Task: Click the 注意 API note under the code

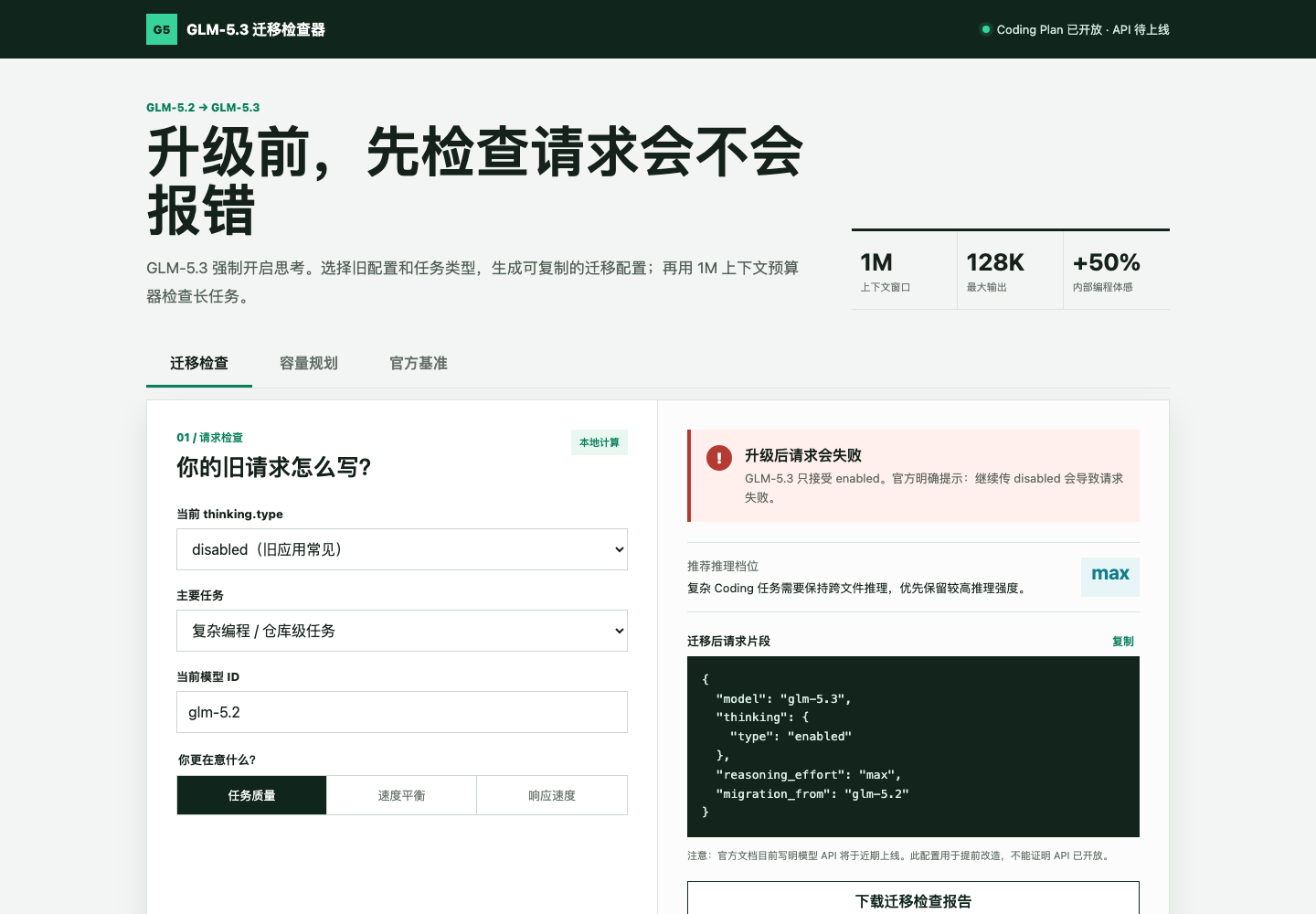Action: [900, 856]
